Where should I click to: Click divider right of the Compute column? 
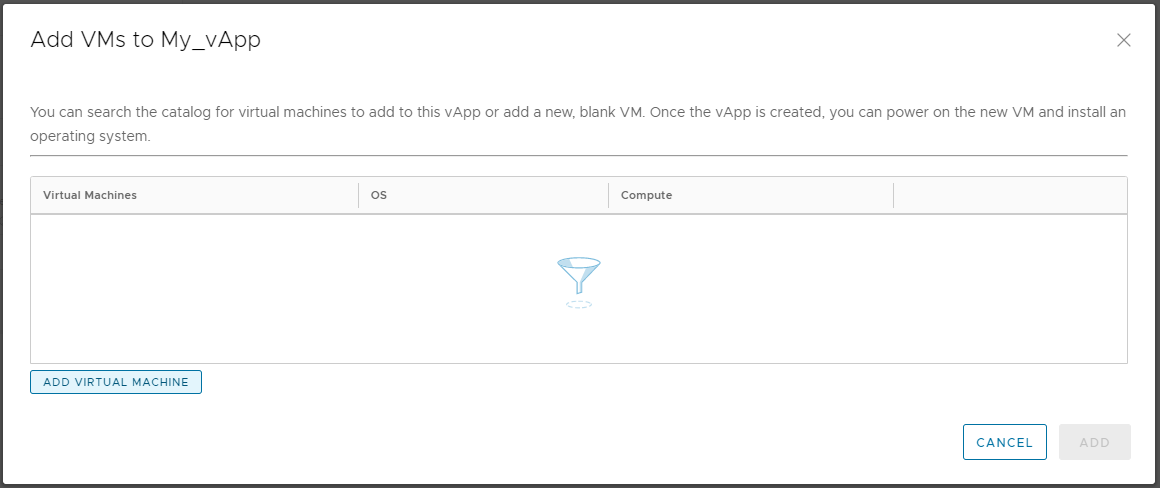coord(894,195)
